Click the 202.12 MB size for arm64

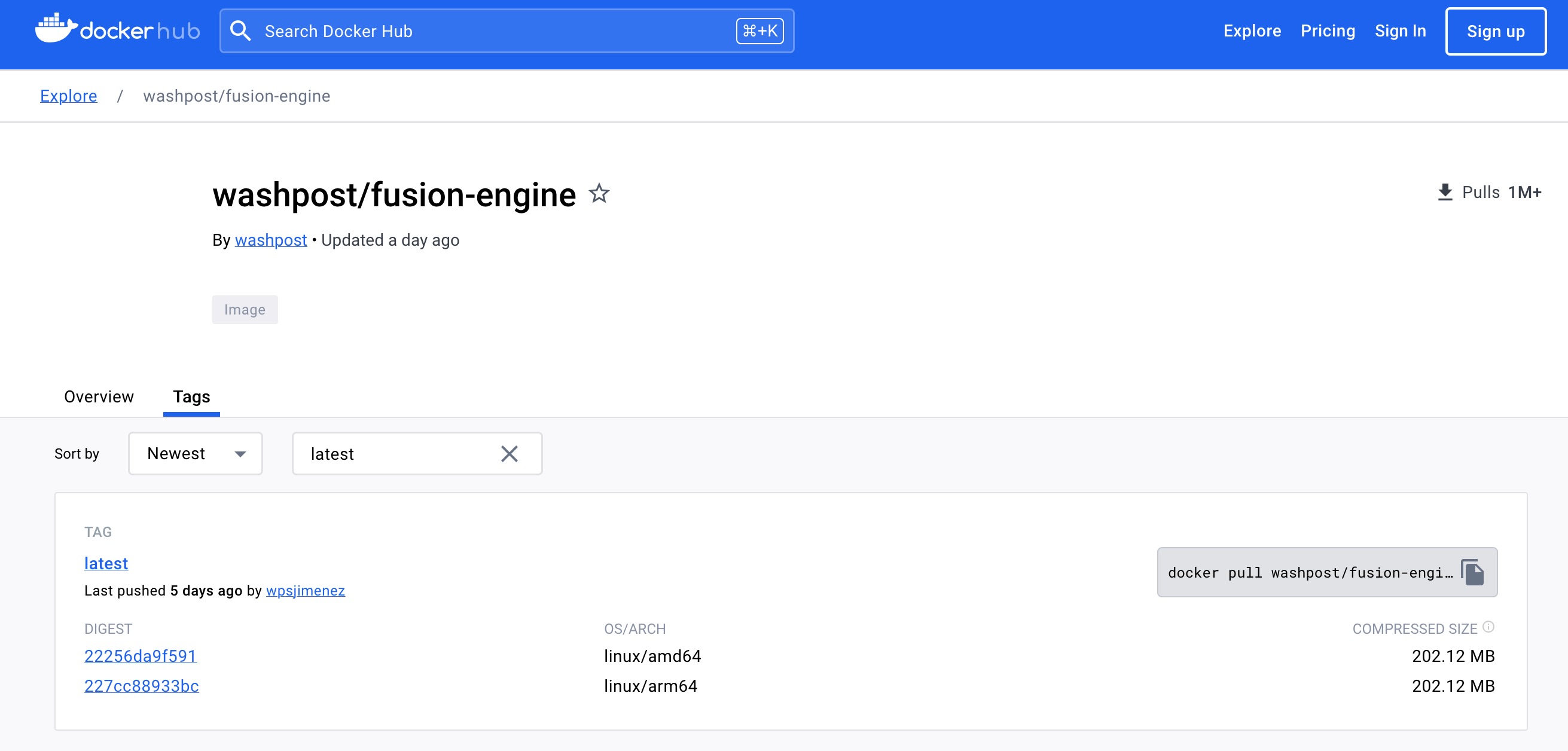(1453, 686)
